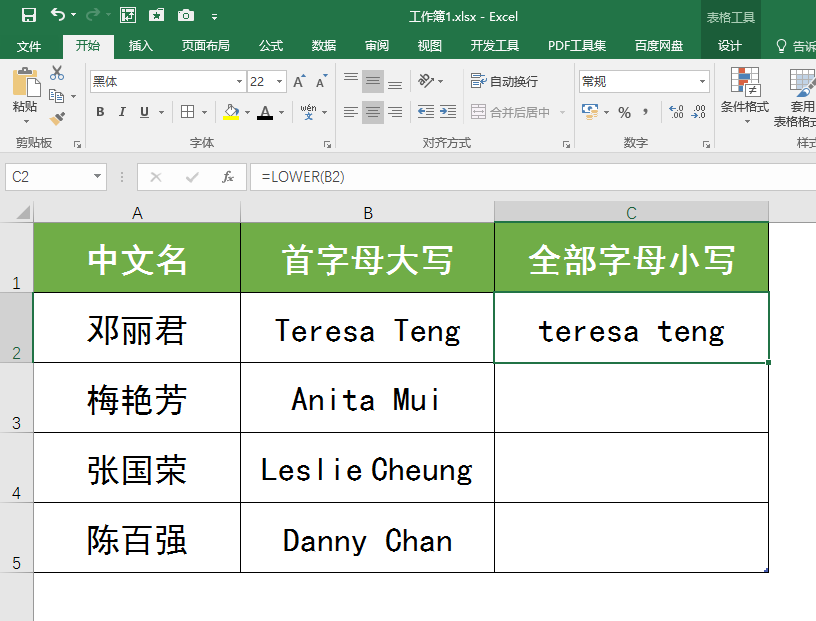Apply yellow fill color bucket
Screen dimensions: 816x621
pyautogui.click(x=231, y=112)
